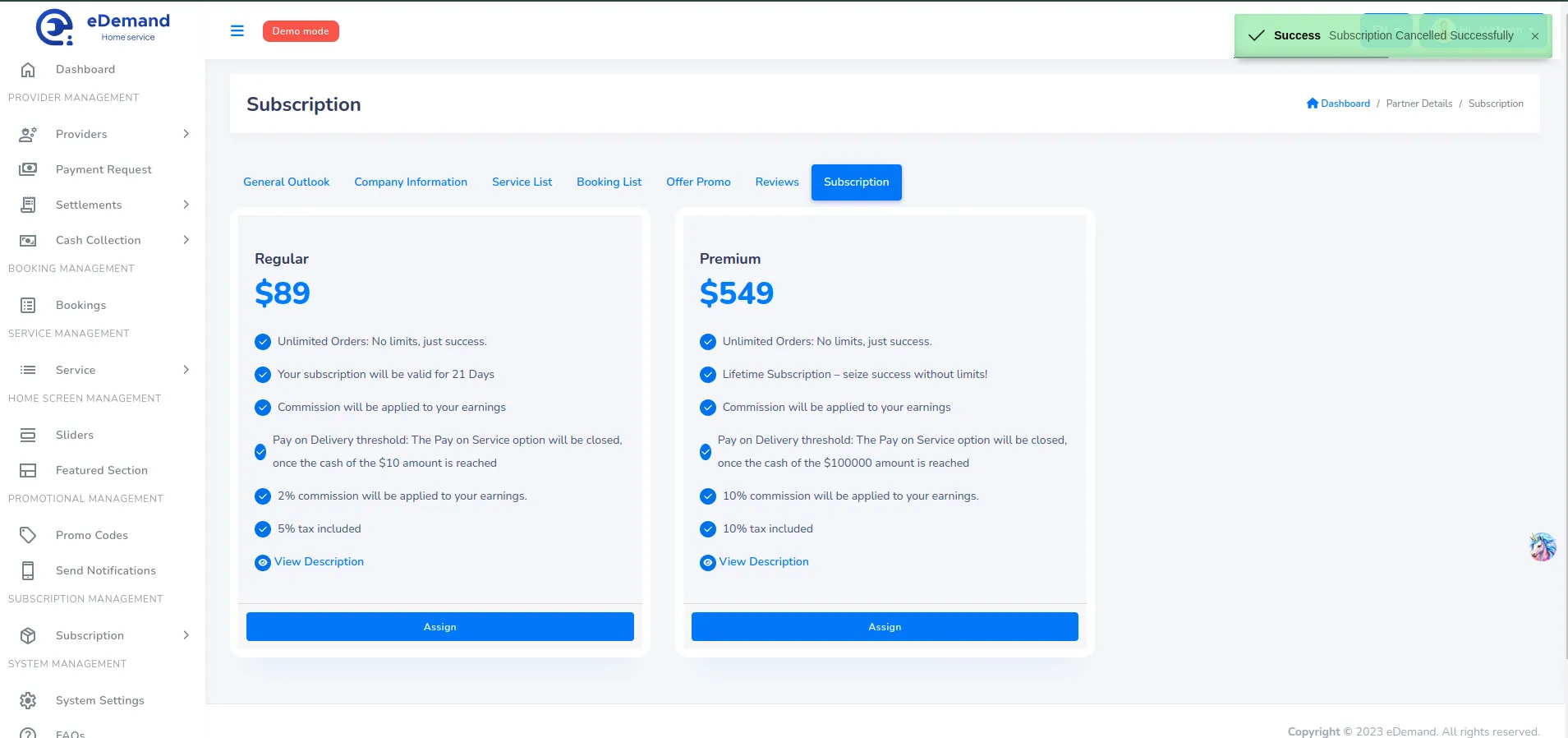Expand the Service submenu arrow
Viewport: 1568px width, 738px height.
click(x=186, y=370)
